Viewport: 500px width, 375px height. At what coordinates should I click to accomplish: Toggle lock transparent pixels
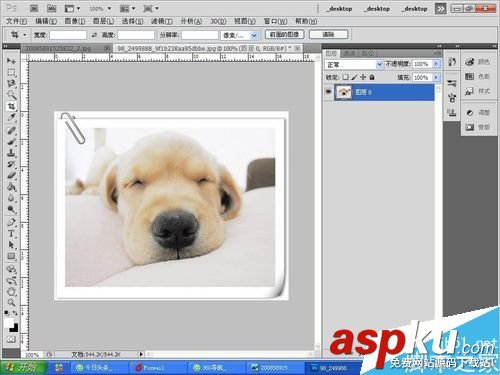tap(345, 77)
